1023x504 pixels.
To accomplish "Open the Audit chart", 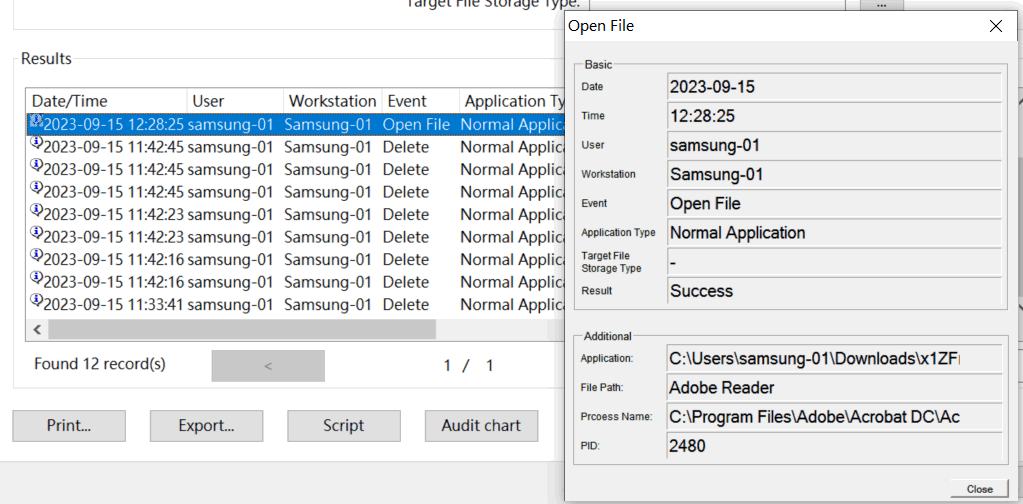I will click(481, 426).
